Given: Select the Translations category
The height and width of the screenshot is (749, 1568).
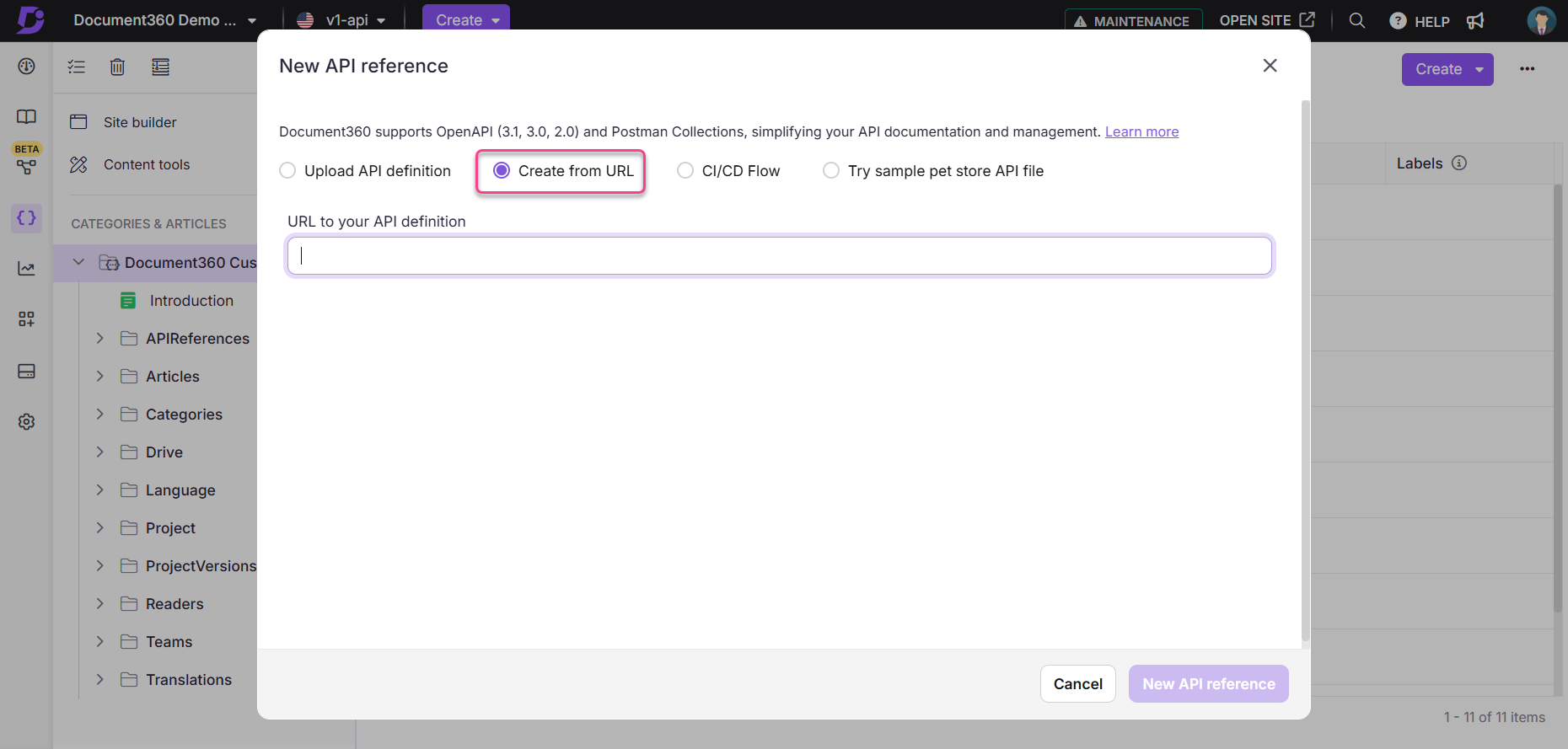Looking at the screenshot, I should pyautogui.click(x=189, y=680).
